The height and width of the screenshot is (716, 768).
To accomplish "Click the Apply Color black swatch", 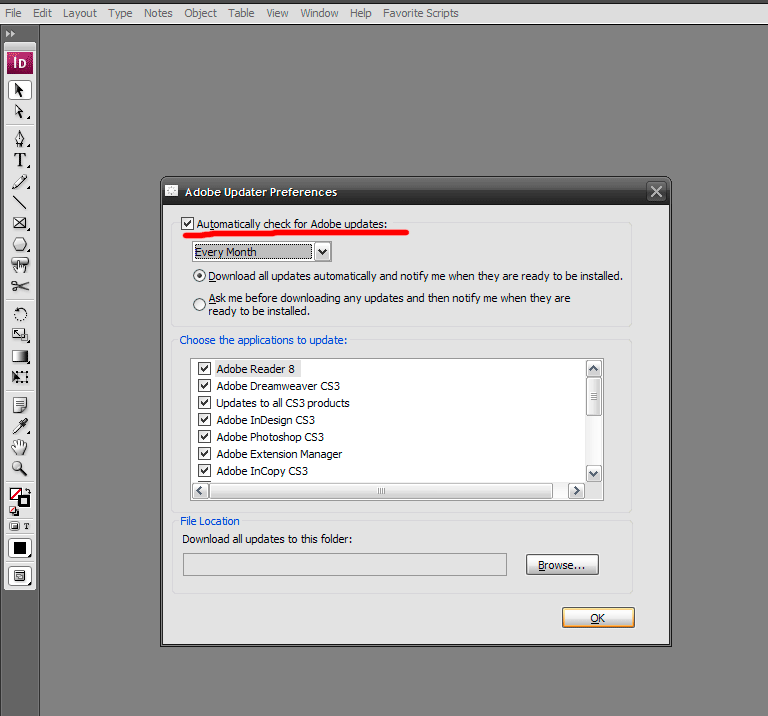I will pos(20,548).
